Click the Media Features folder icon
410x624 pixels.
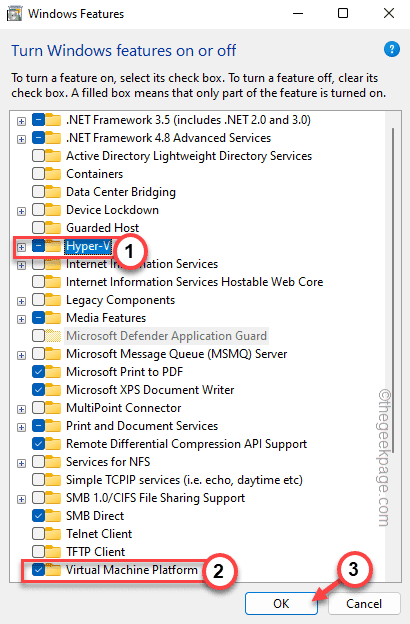point(53,318)
